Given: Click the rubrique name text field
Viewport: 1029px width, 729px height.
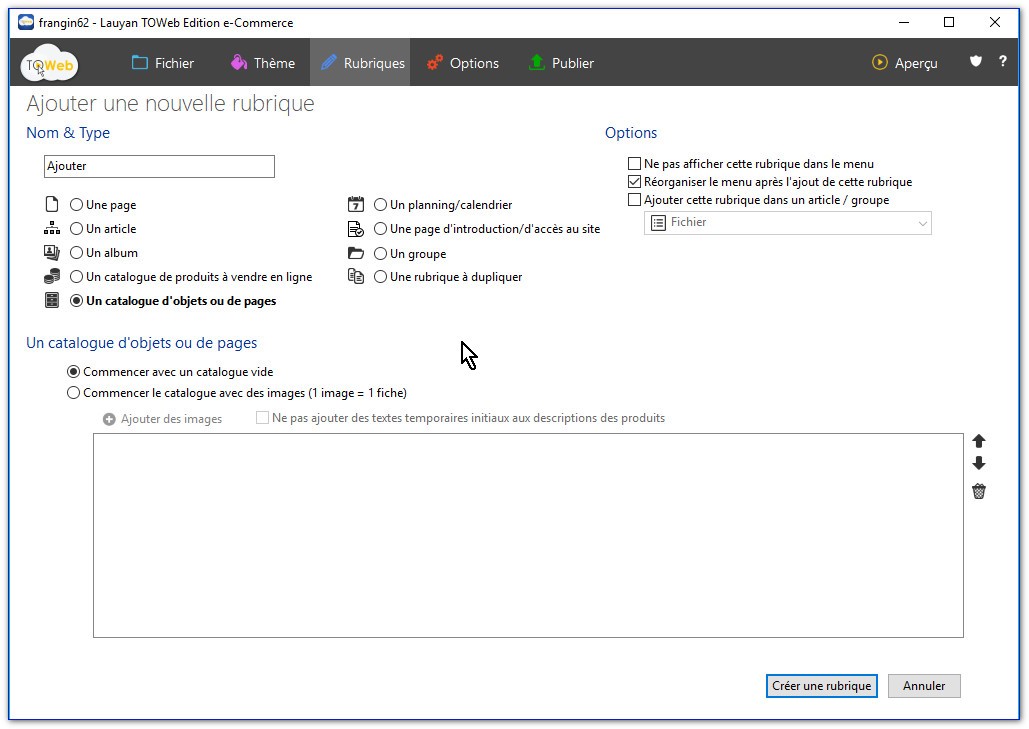Looking at the screenshot, I should point(159,166).
